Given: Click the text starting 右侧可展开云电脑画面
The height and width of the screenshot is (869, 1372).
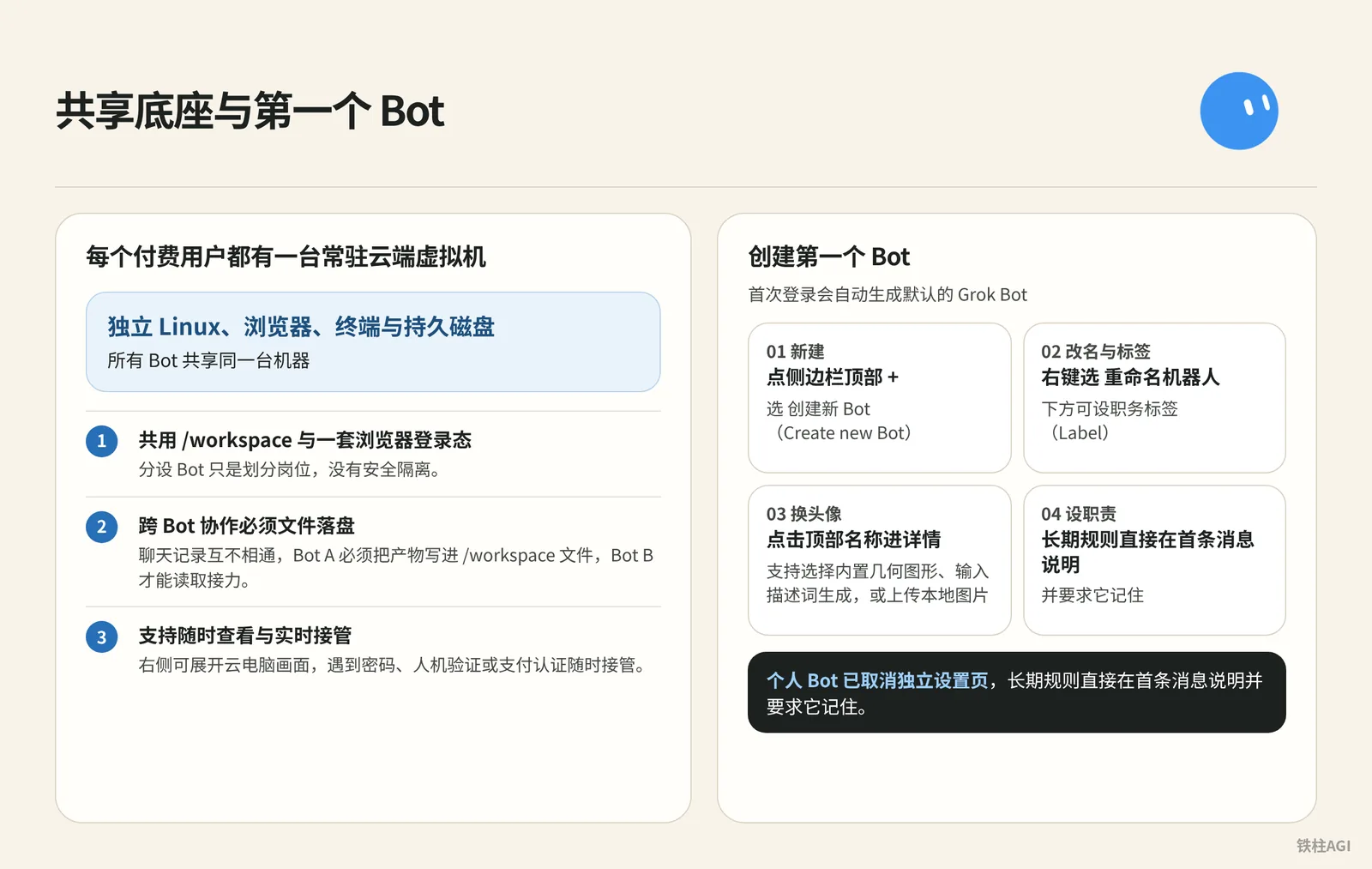Looking at the screenshot, I should tap(393, 666).
